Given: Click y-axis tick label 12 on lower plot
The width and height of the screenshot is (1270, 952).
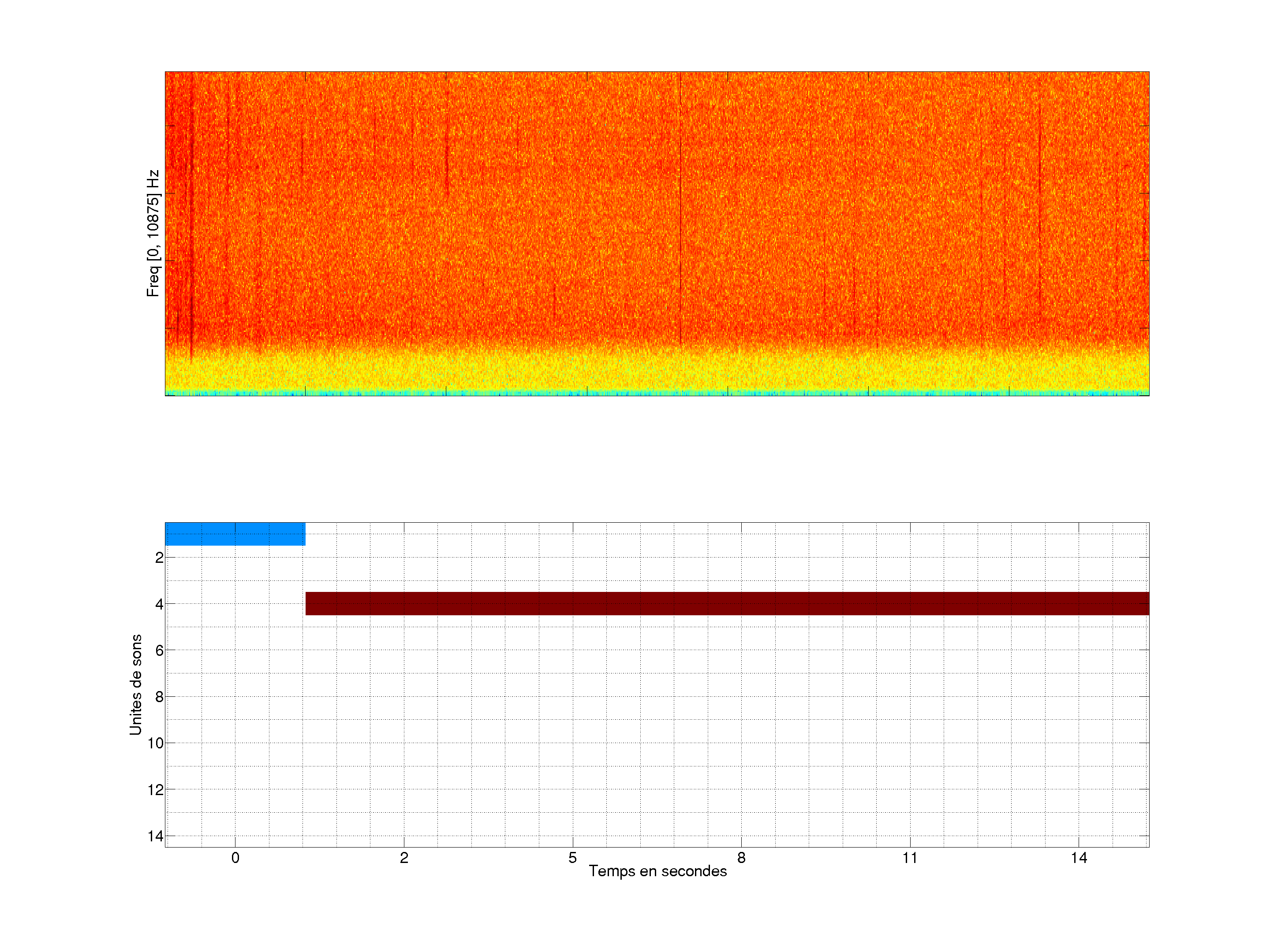Looking at the screenshot, I should point(156,790).
